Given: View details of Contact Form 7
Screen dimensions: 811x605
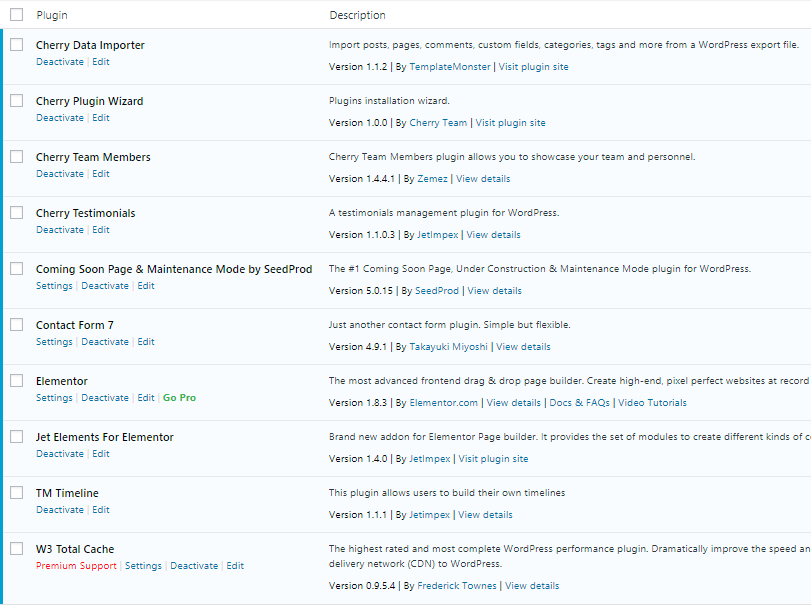Looking at the screenshot, I should 523,347.
